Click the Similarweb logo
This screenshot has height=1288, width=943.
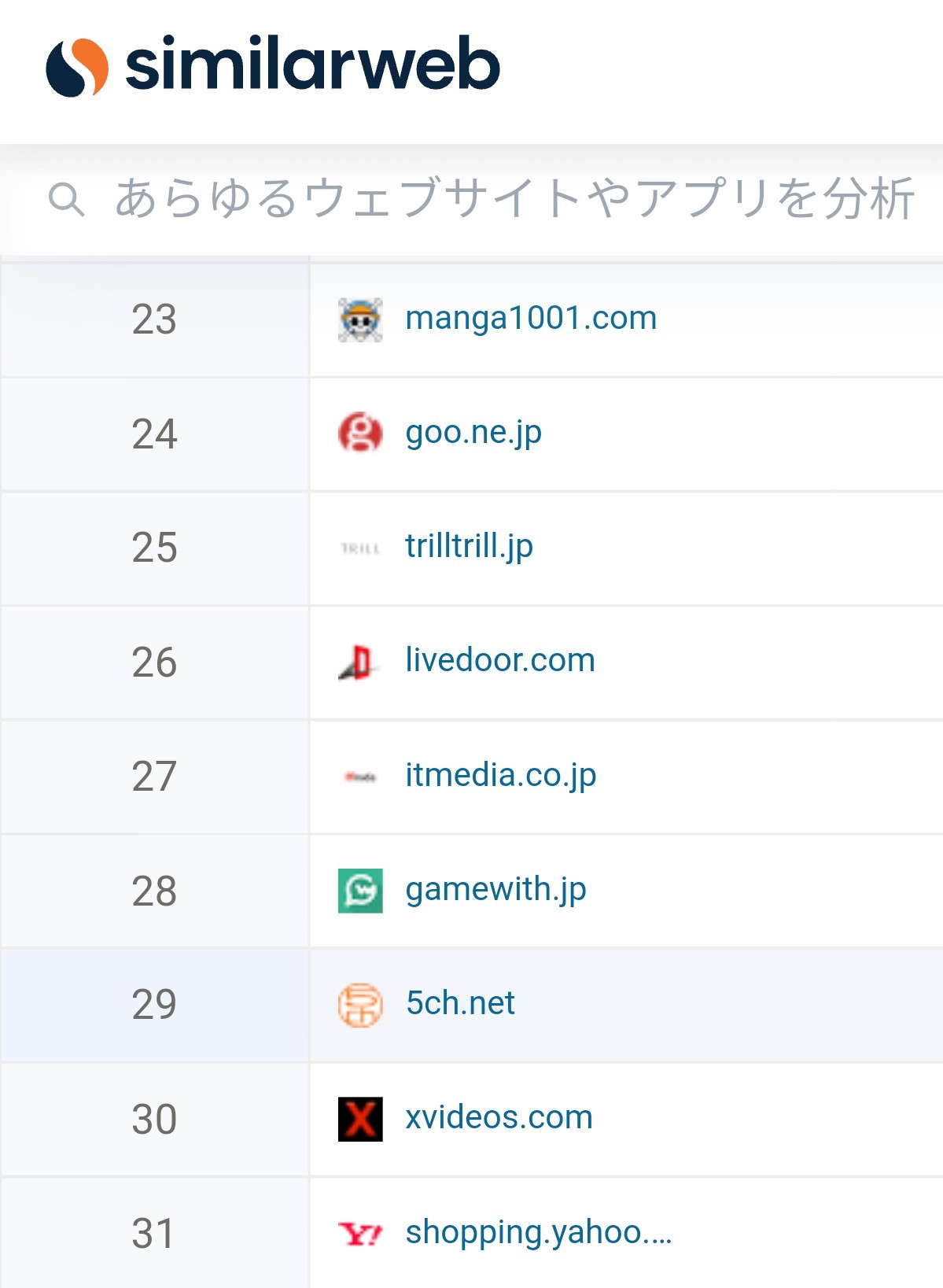click(272, 65)
